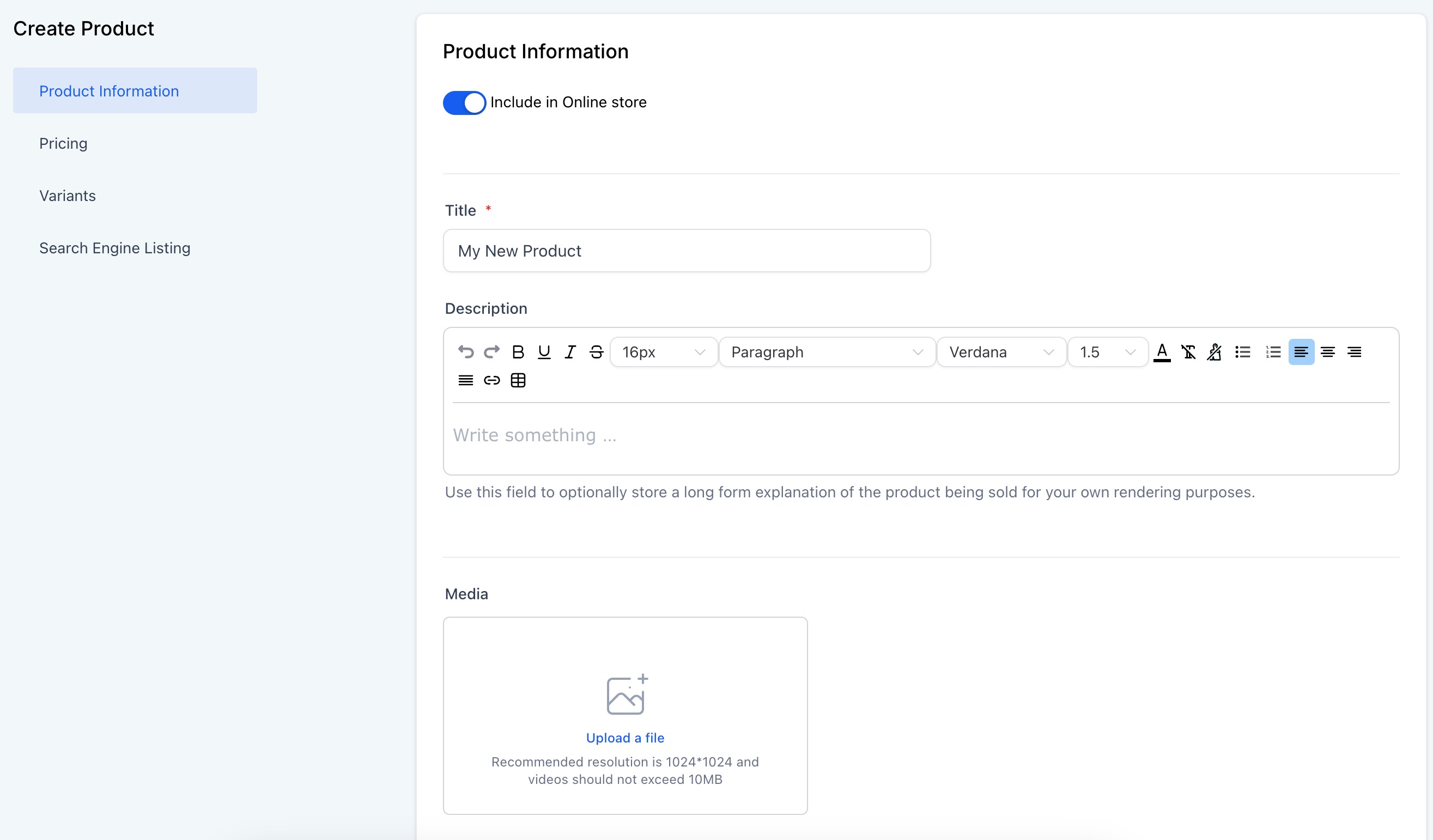Insert a table into description
The height and width of the screenshot is (840, 1433).
point(518,380)
